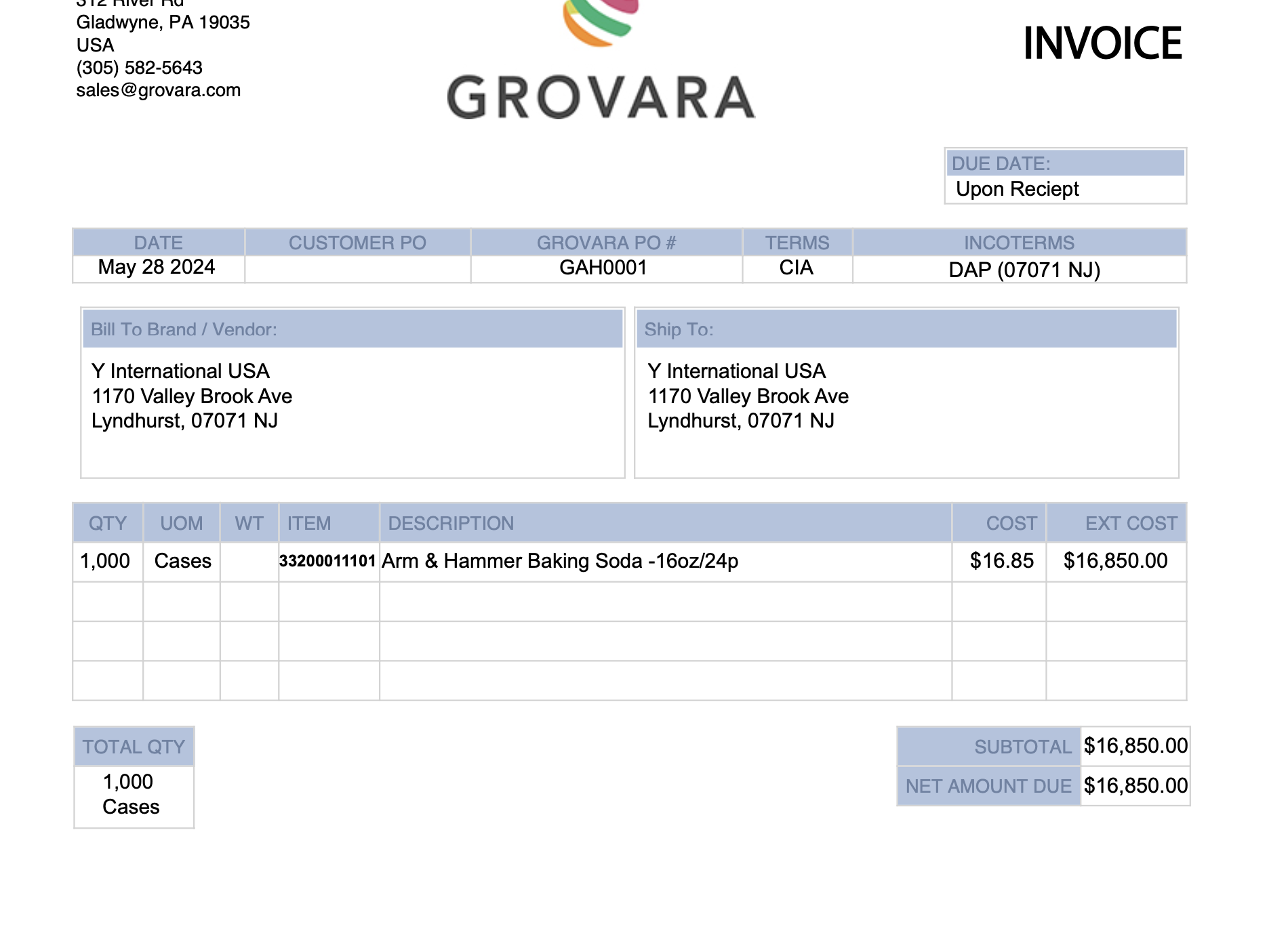The image size is (1288, 935).
Task: Select item number 33200011101
Action: [327, 561]
